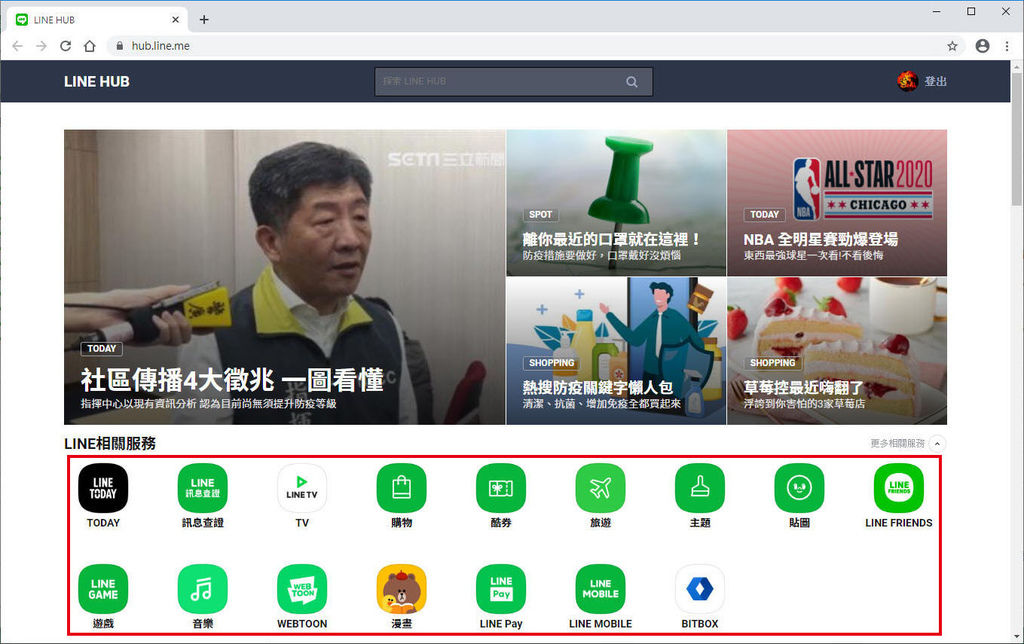
Task: Go forward to the next page
Action: 41,46
